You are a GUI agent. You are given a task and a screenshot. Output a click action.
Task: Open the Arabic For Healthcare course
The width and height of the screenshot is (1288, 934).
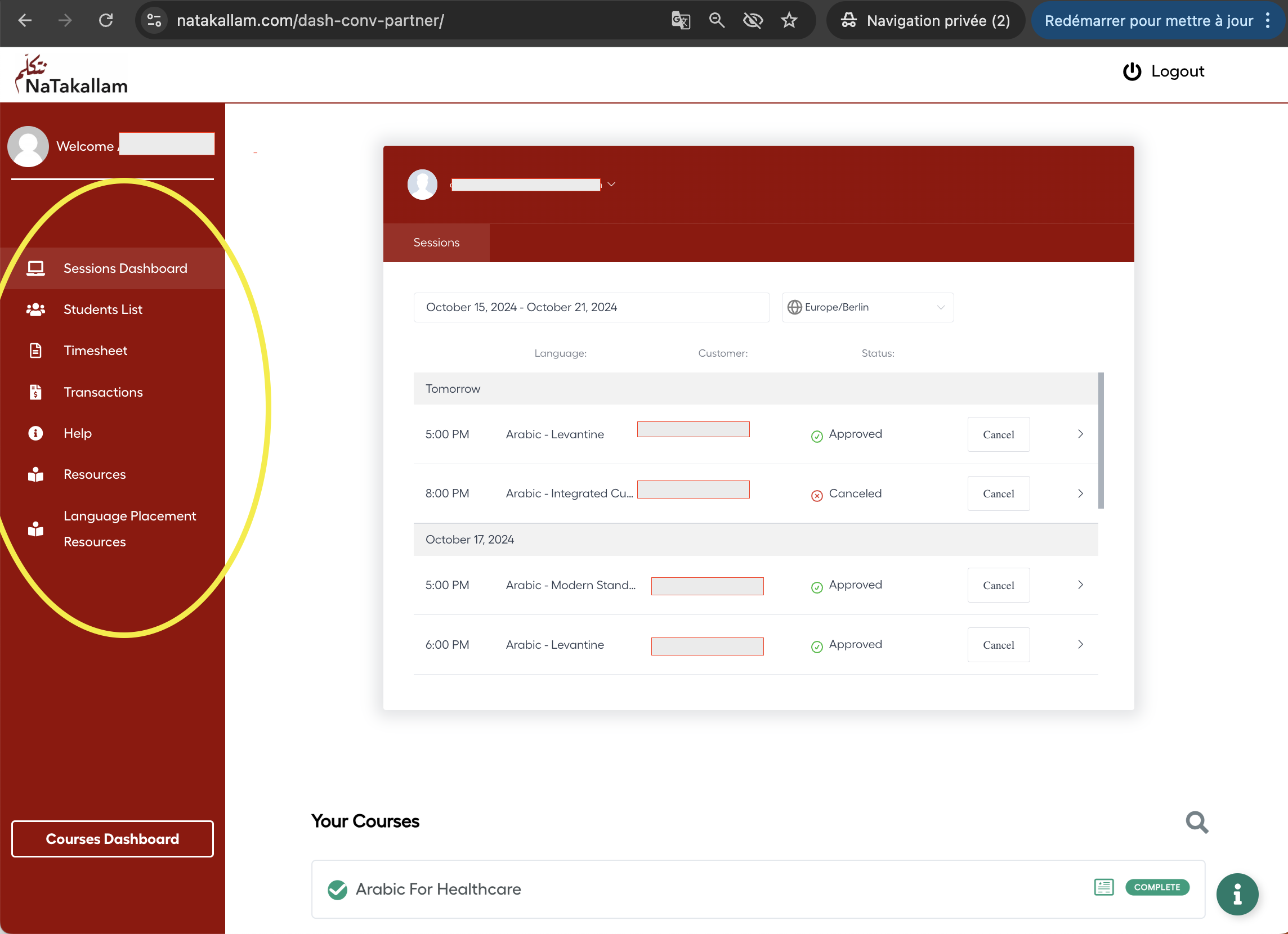click(758, 889)
